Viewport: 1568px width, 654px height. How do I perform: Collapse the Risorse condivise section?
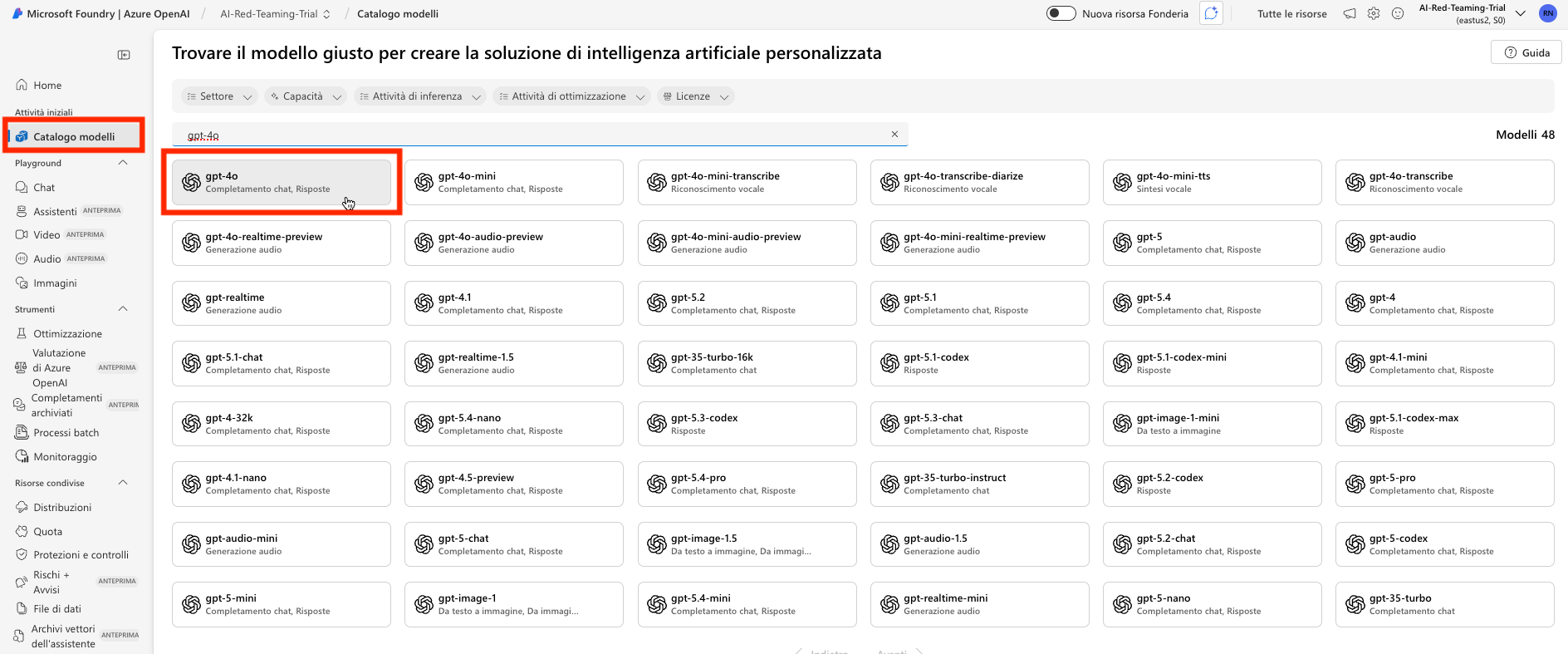[x=123, y=483]
